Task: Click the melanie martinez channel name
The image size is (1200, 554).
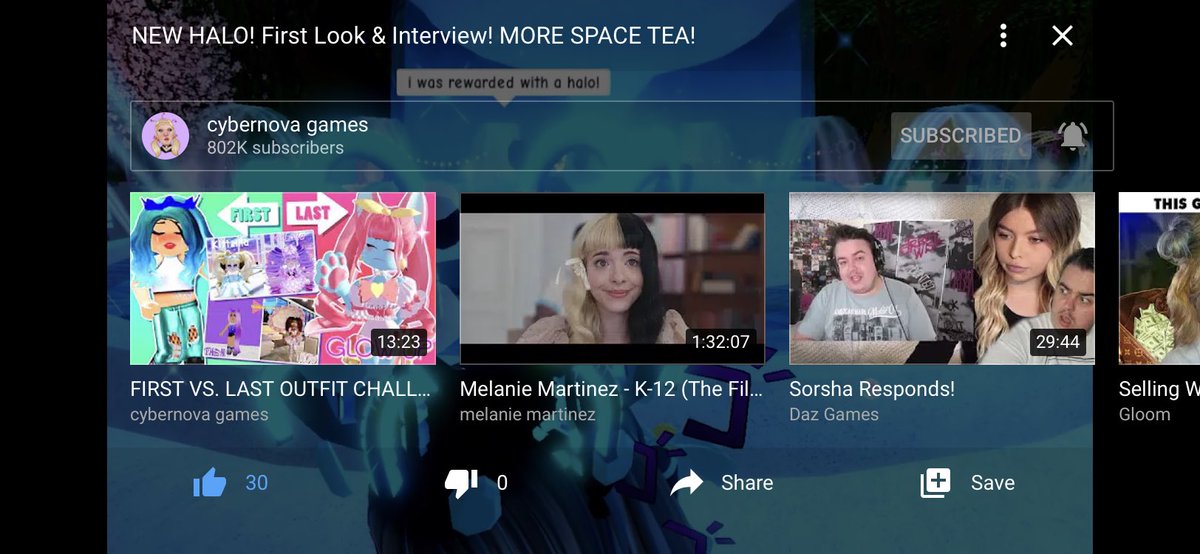Action: point(528,414)
